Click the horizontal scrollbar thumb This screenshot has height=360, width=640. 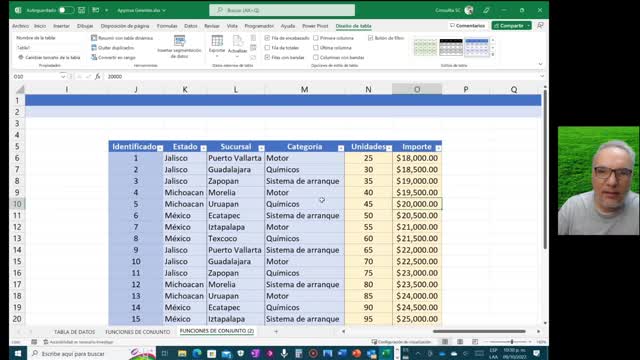pyautogui.click(x=479, y=331)
